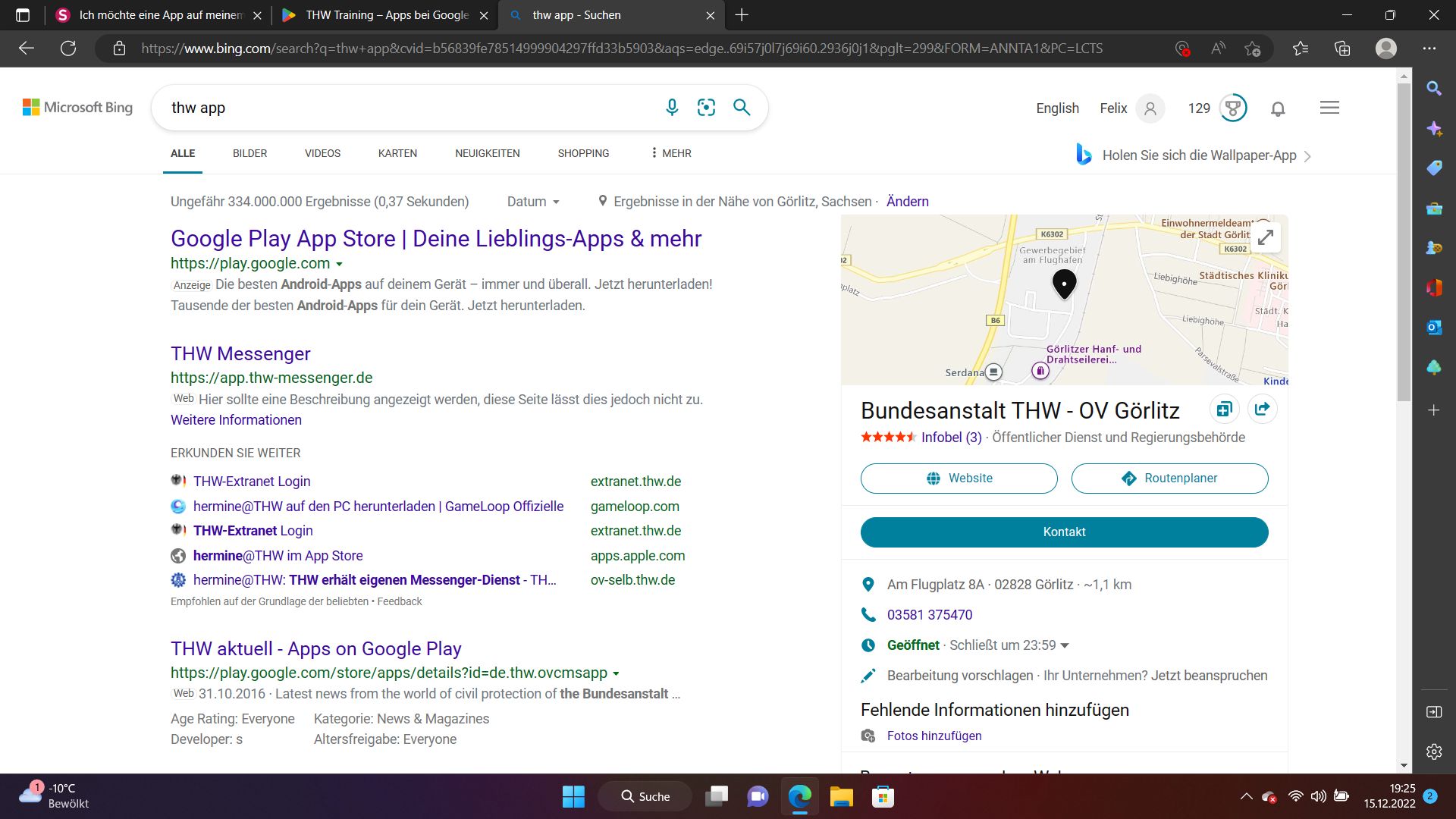The image size is (1456, 819).
Task: Expand the Datum filter dropdown
Action: (x=533, y=202)
